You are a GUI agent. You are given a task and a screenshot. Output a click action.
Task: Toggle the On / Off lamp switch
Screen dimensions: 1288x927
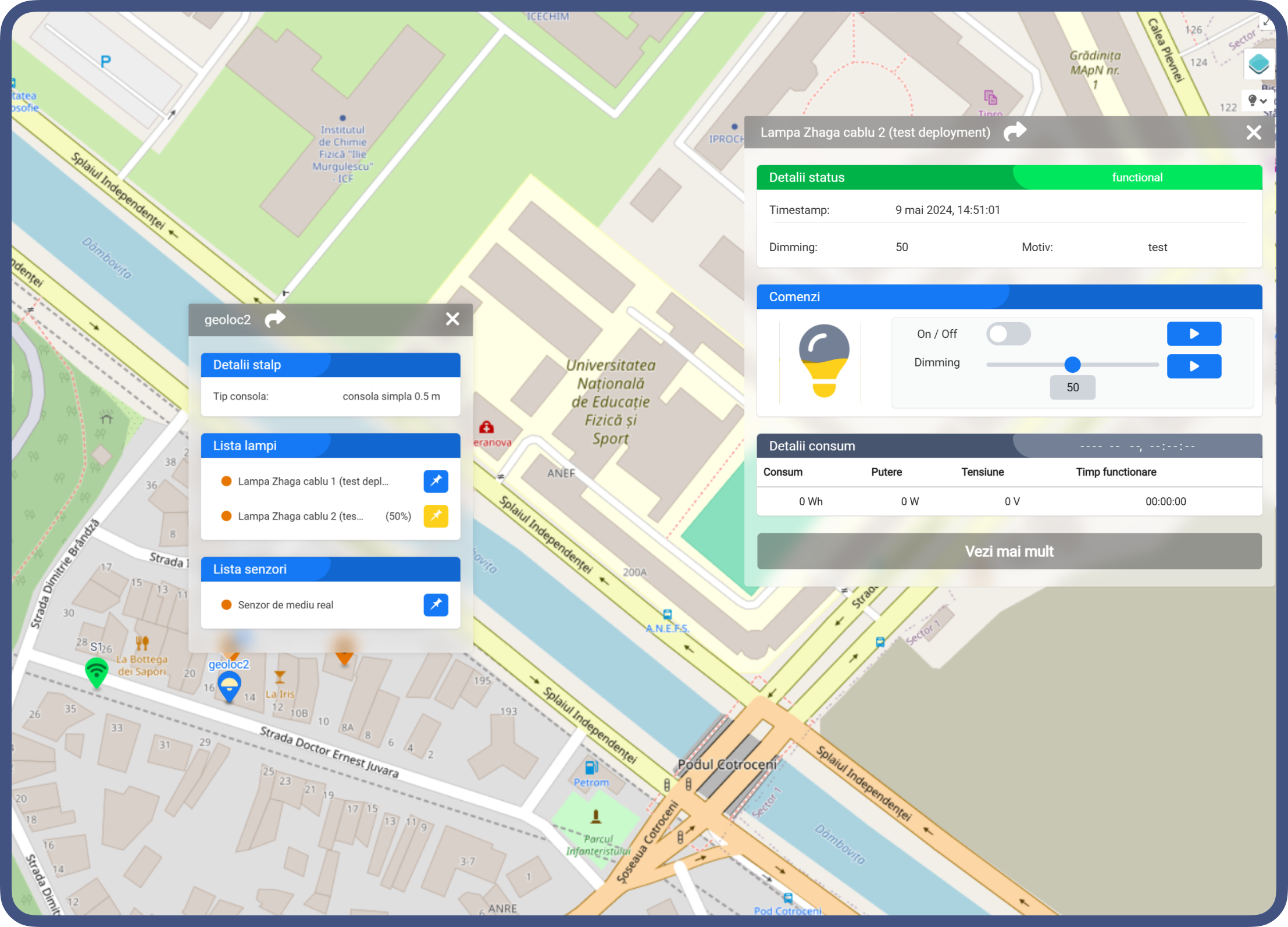(1008, 334)
